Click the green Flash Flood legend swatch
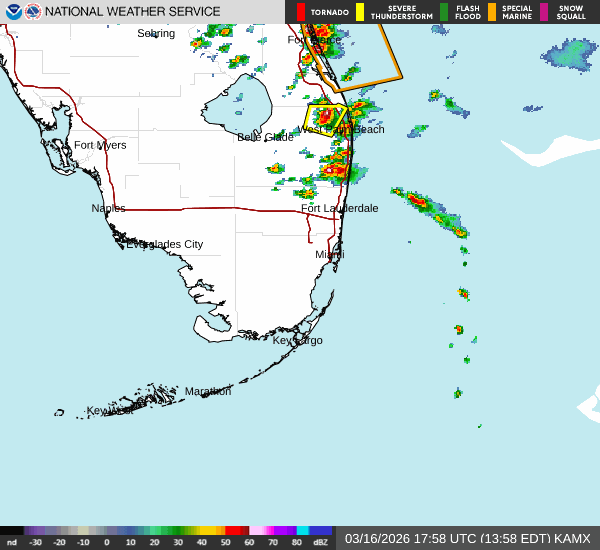Screen dimensions: 600x550 click(x=444, y=12)
